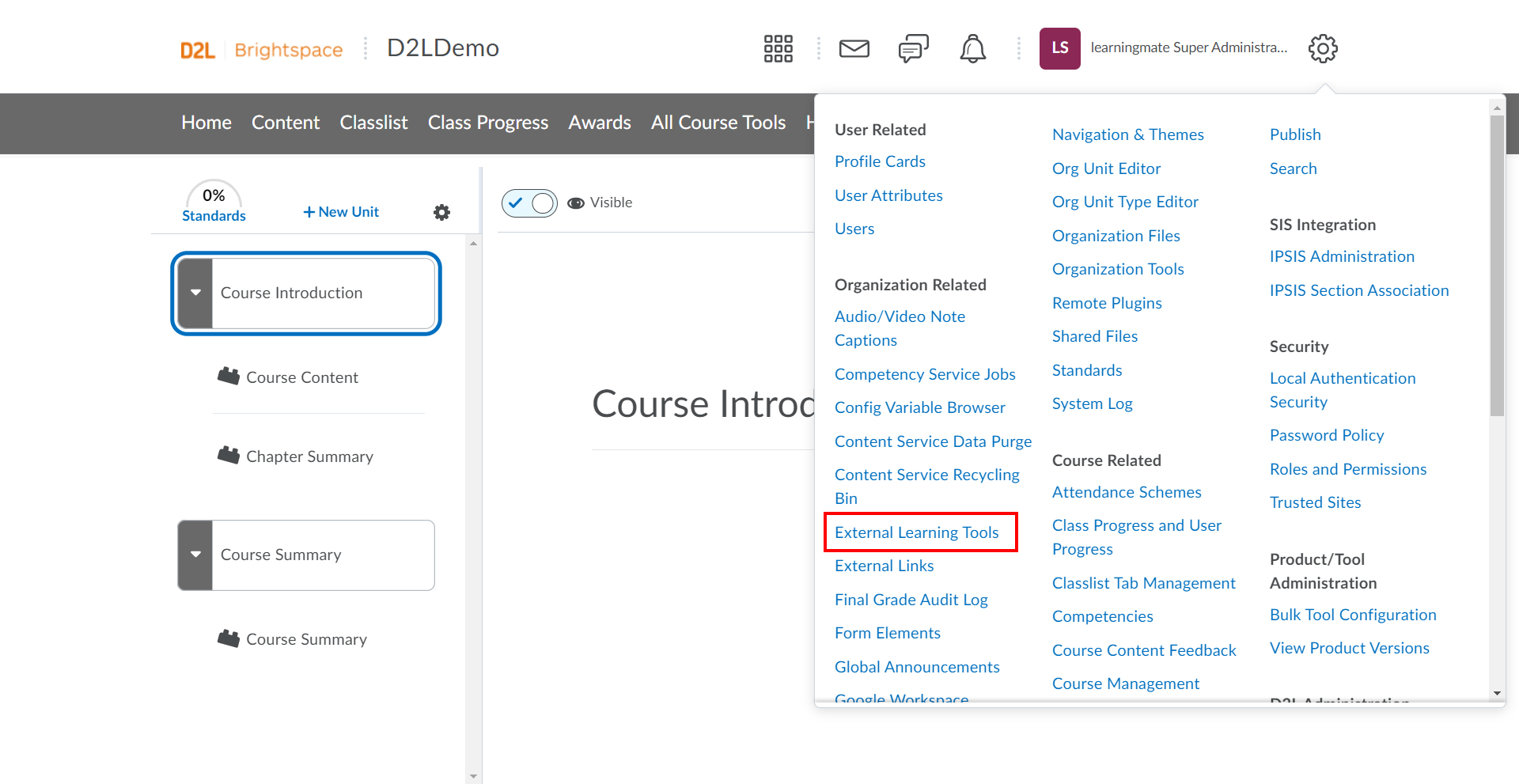This screenshot has height=784, width=1519.
Task: Click the Chapter Summary module icon
Action: [x=229, y=455]
